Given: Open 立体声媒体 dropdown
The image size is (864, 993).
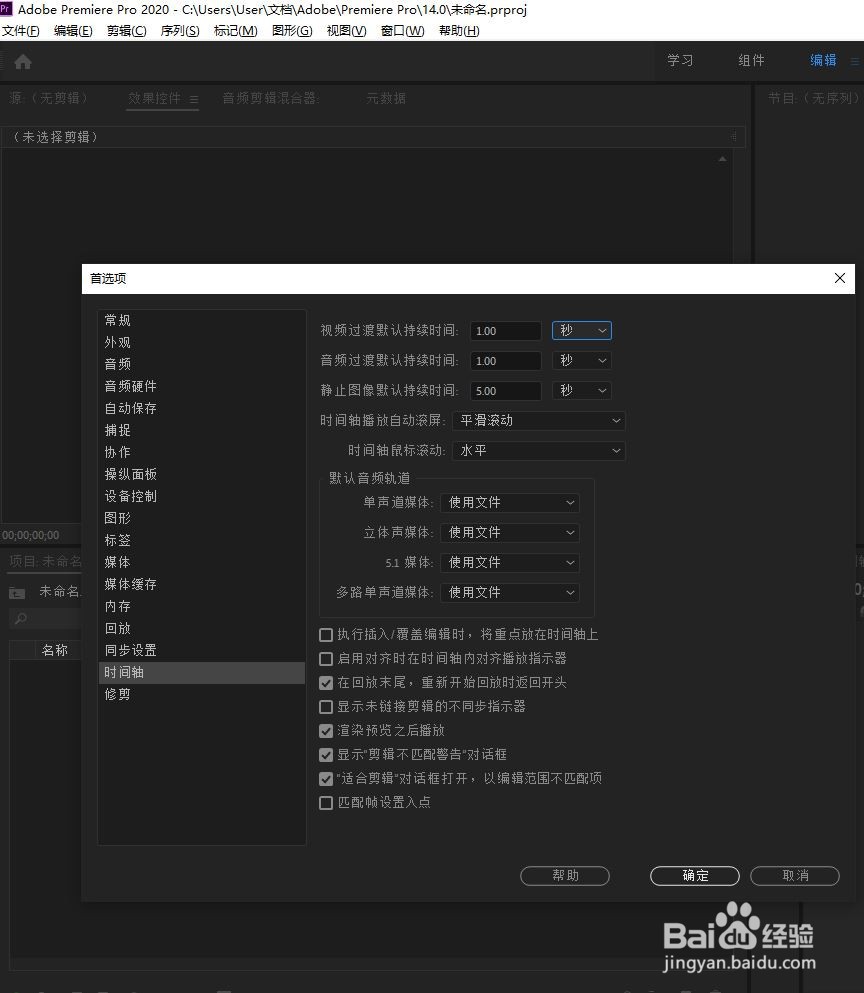Looking at the screenshot, I should (509, 533).
